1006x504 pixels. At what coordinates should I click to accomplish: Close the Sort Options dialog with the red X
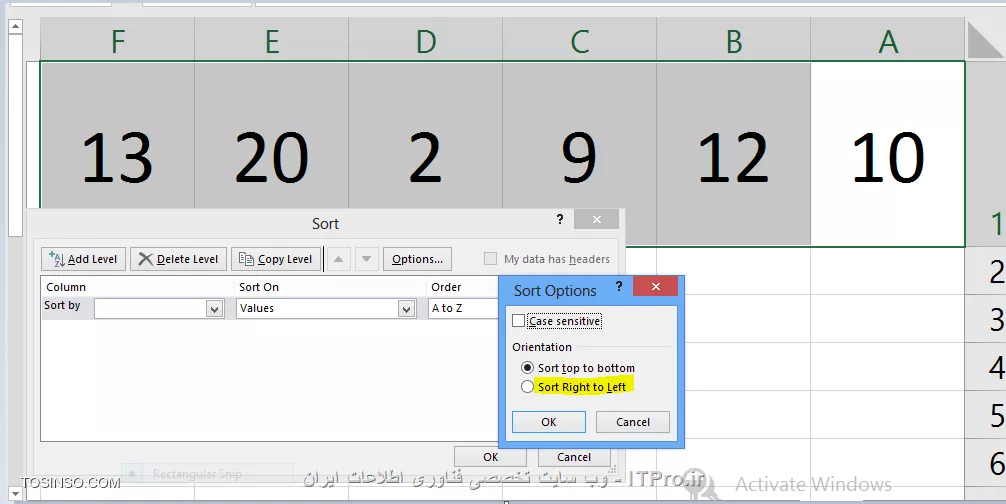click(656, 286)
